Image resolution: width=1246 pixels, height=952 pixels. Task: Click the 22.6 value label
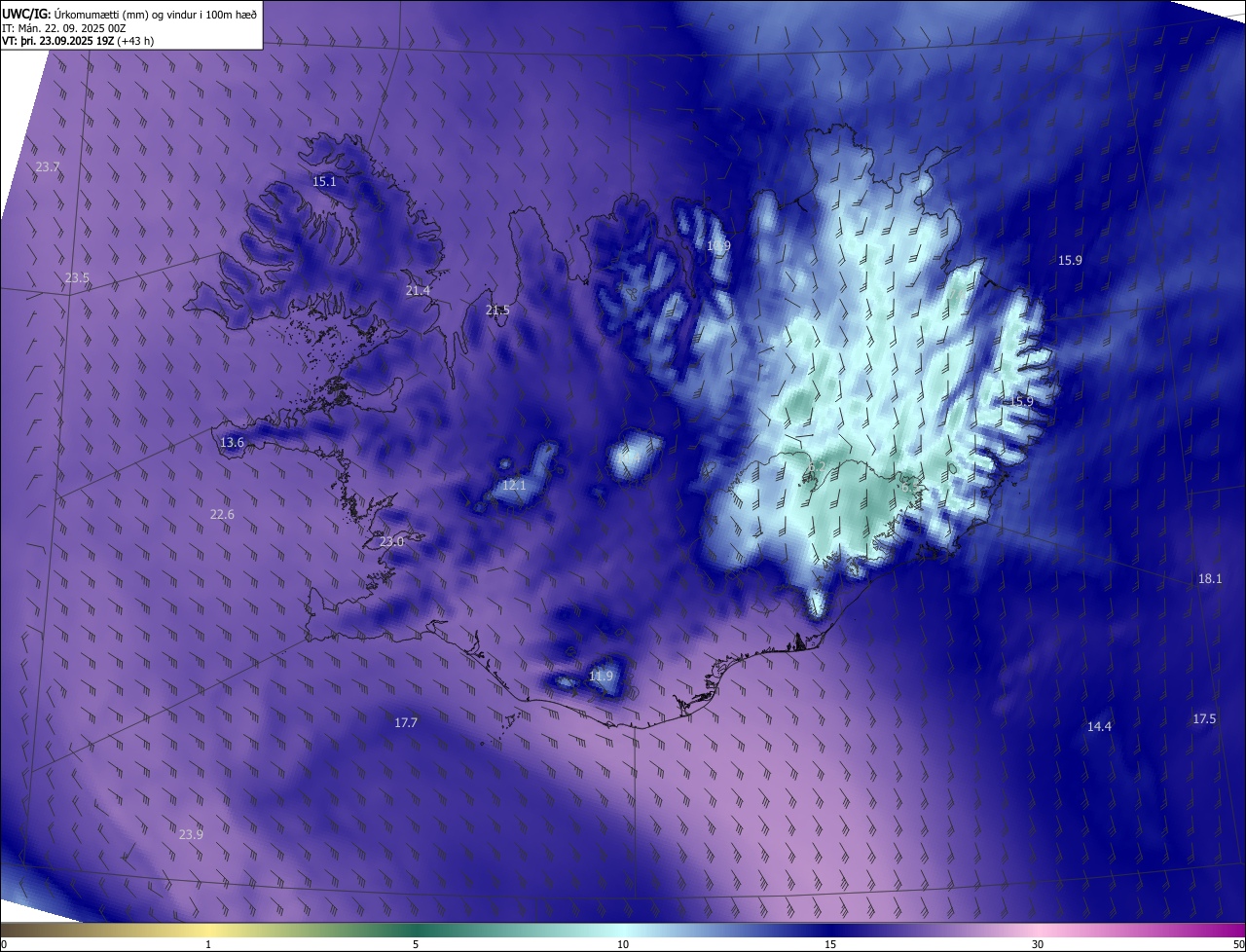click(222, 515)
